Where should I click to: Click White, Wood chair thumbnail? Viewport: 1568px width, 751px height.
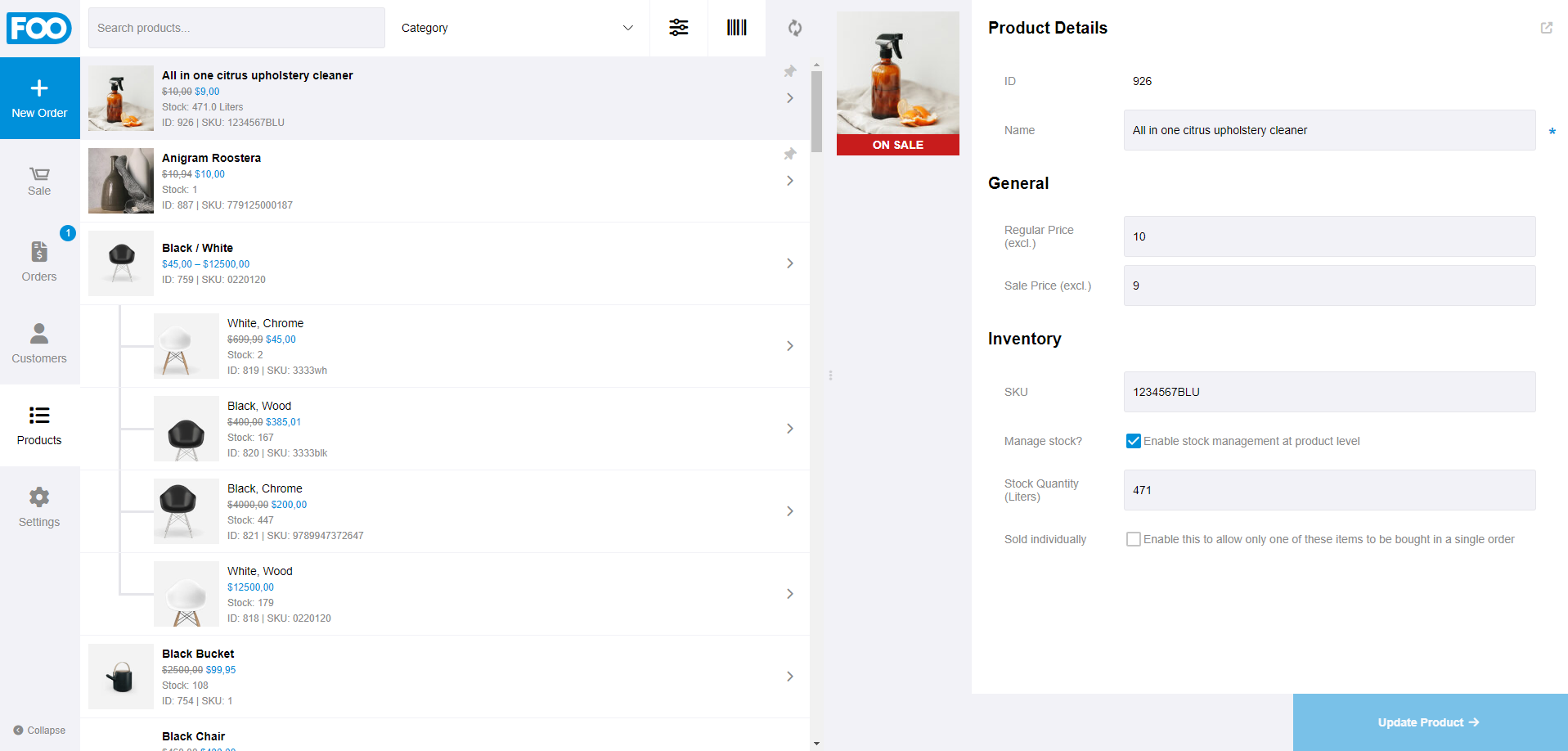186,594
